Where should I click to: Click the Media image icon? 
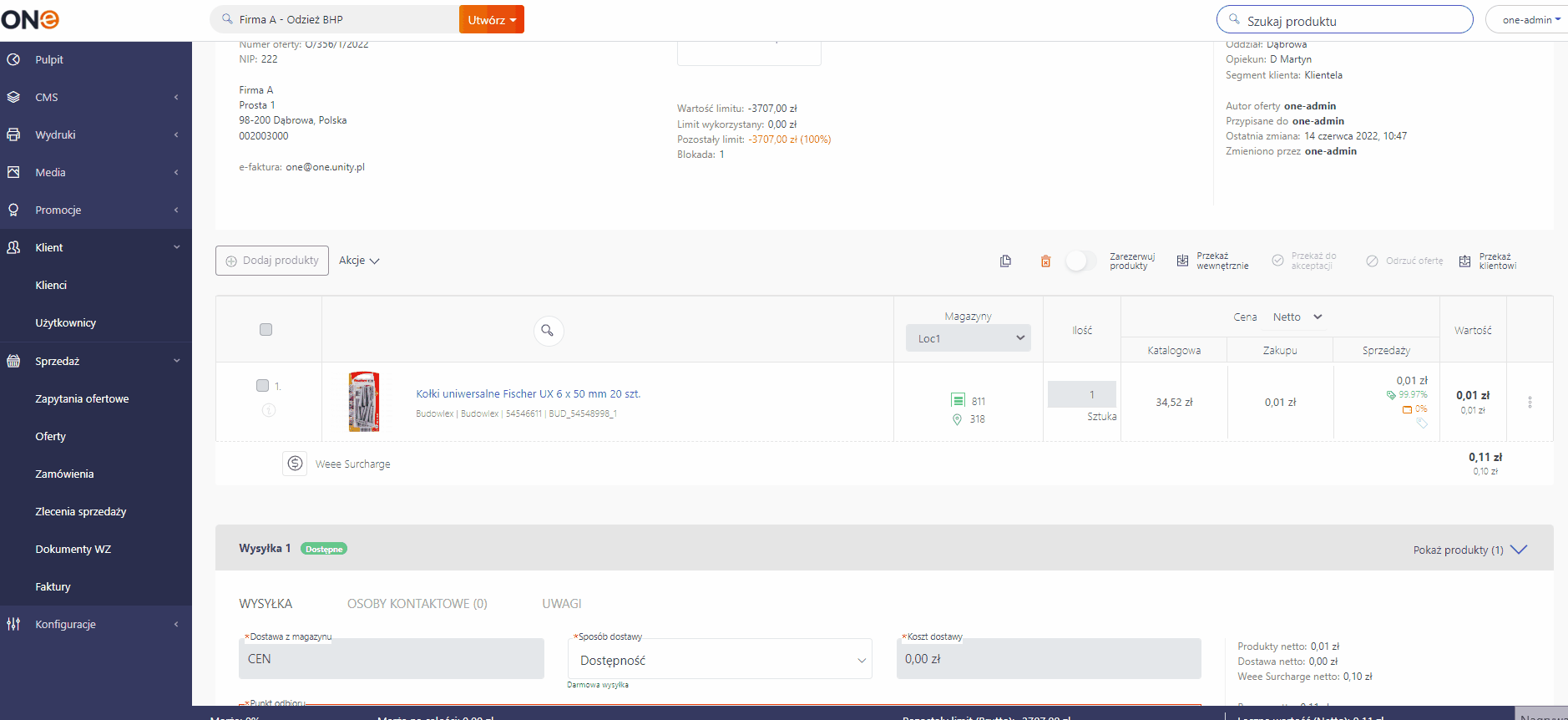[13, 172]
